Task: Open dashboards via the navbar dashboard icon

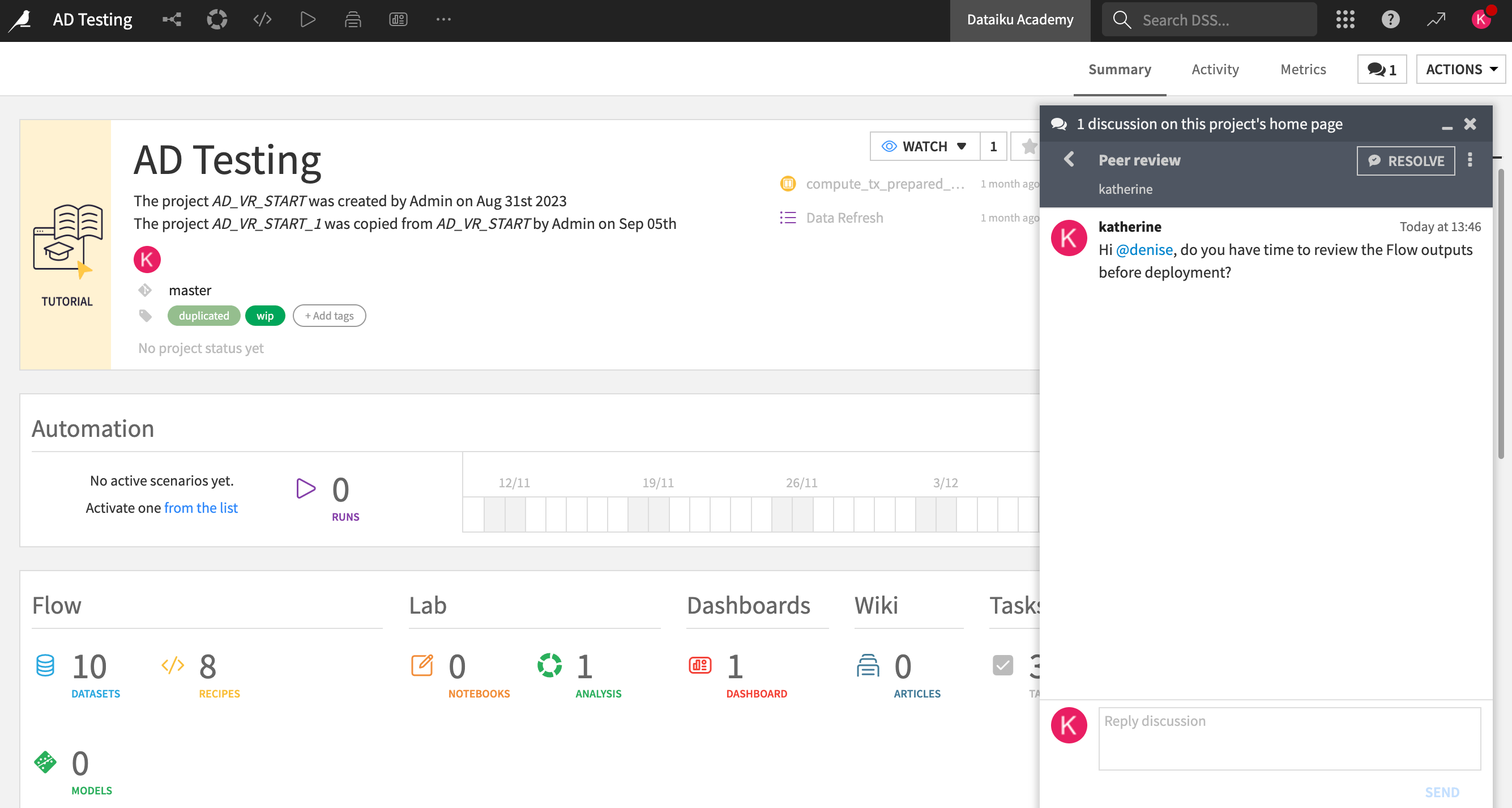Action: 399,19
